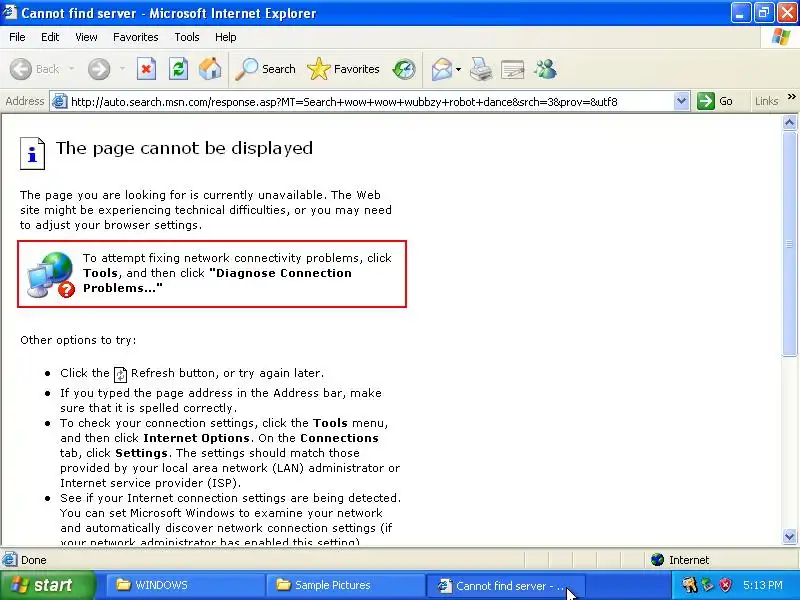Screen dimensions: 800x600
Task: Click the 'Done' status bar text
Action: point(34,560)
